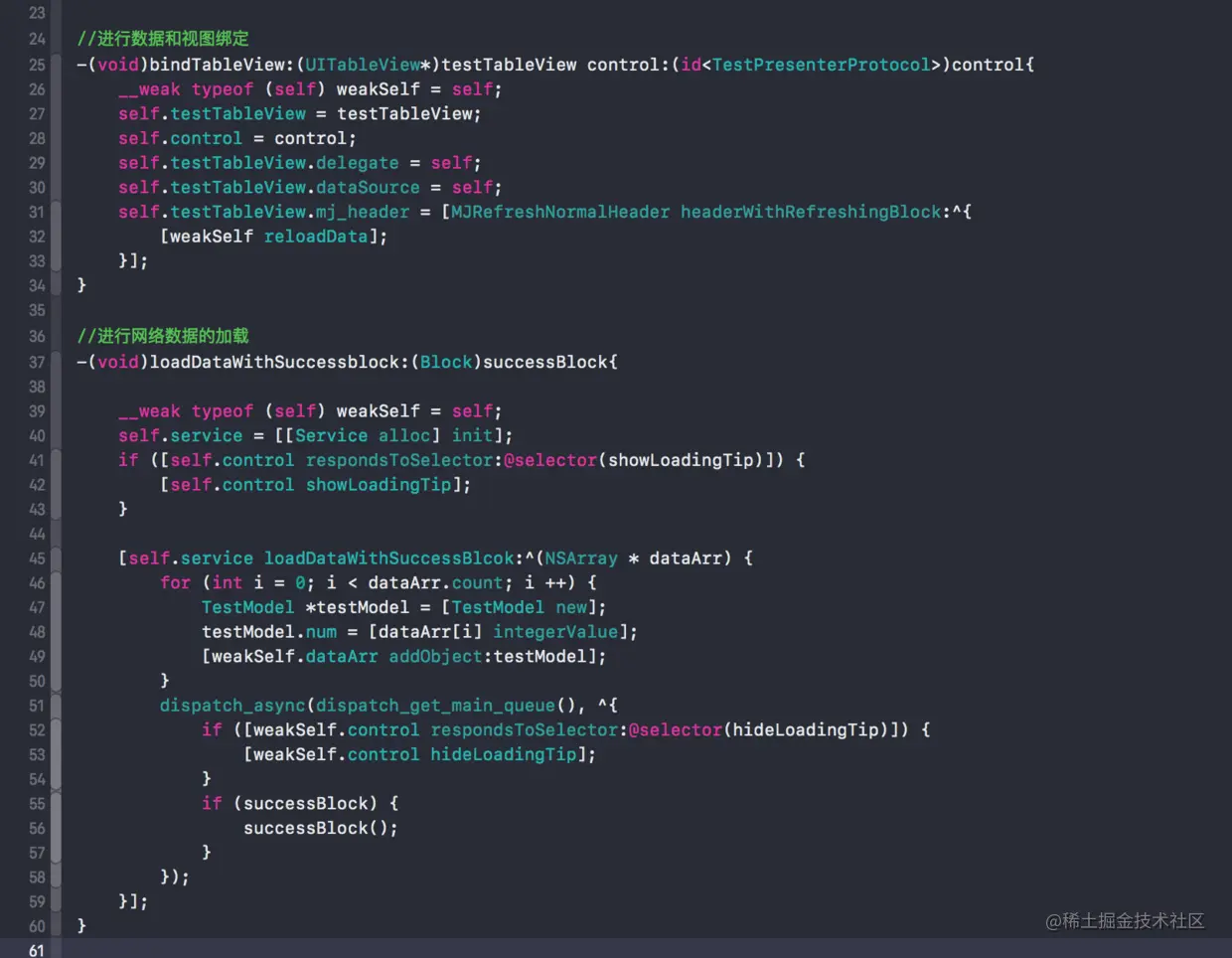Click the int keyword on line 46
Image resolution: width=1232 pixels, height=958 pixels.
227,583
